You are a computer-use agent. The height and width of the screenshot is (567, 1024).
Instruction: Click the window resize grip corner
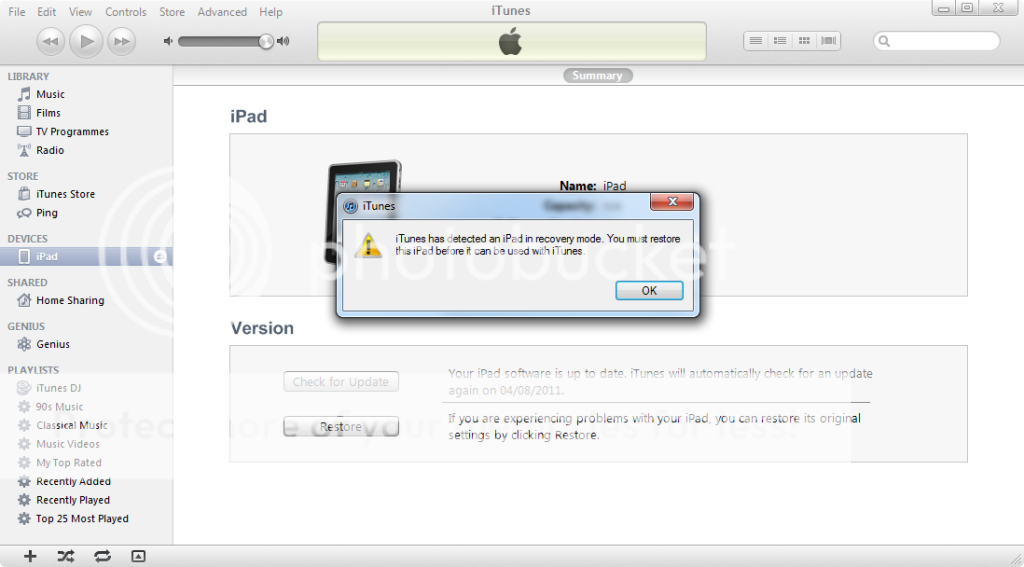tap(1015, 558)
